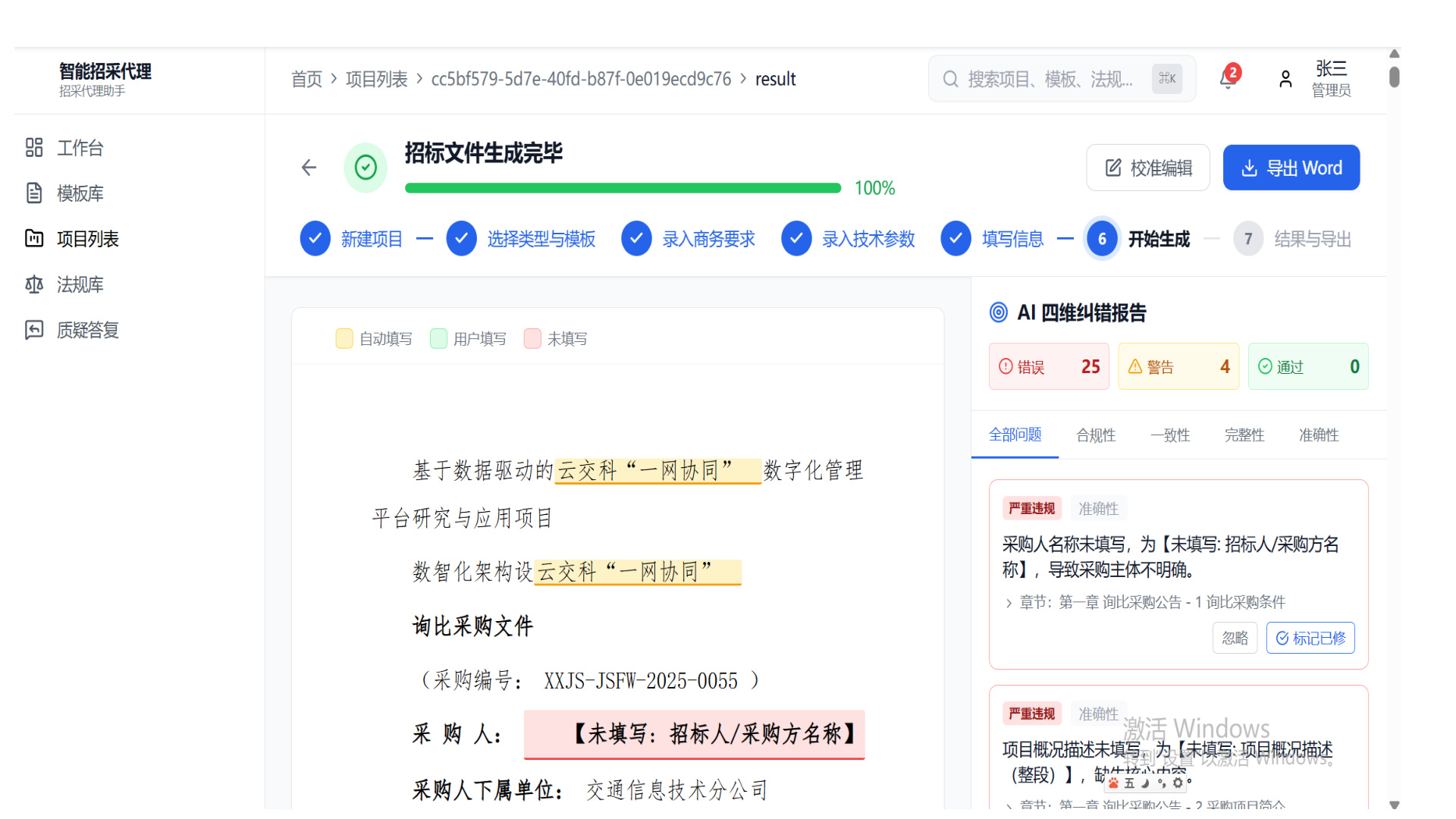Click the 选择类型与模板 step check icon
The image size is (1456, 819).
click(461, 239)
